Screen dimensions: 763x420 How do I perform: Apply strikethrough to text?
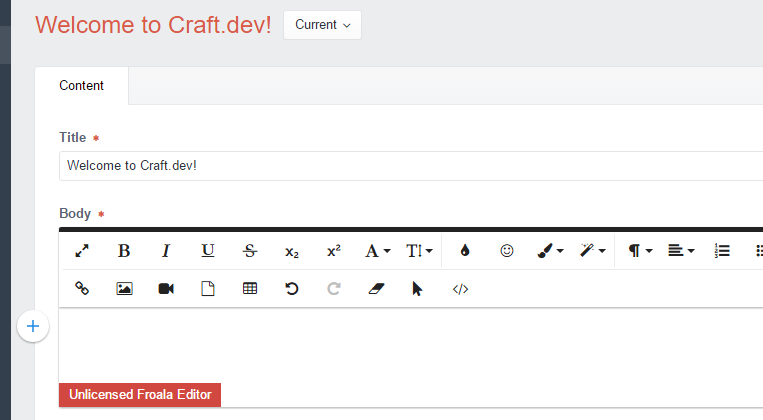click(250, 251)
